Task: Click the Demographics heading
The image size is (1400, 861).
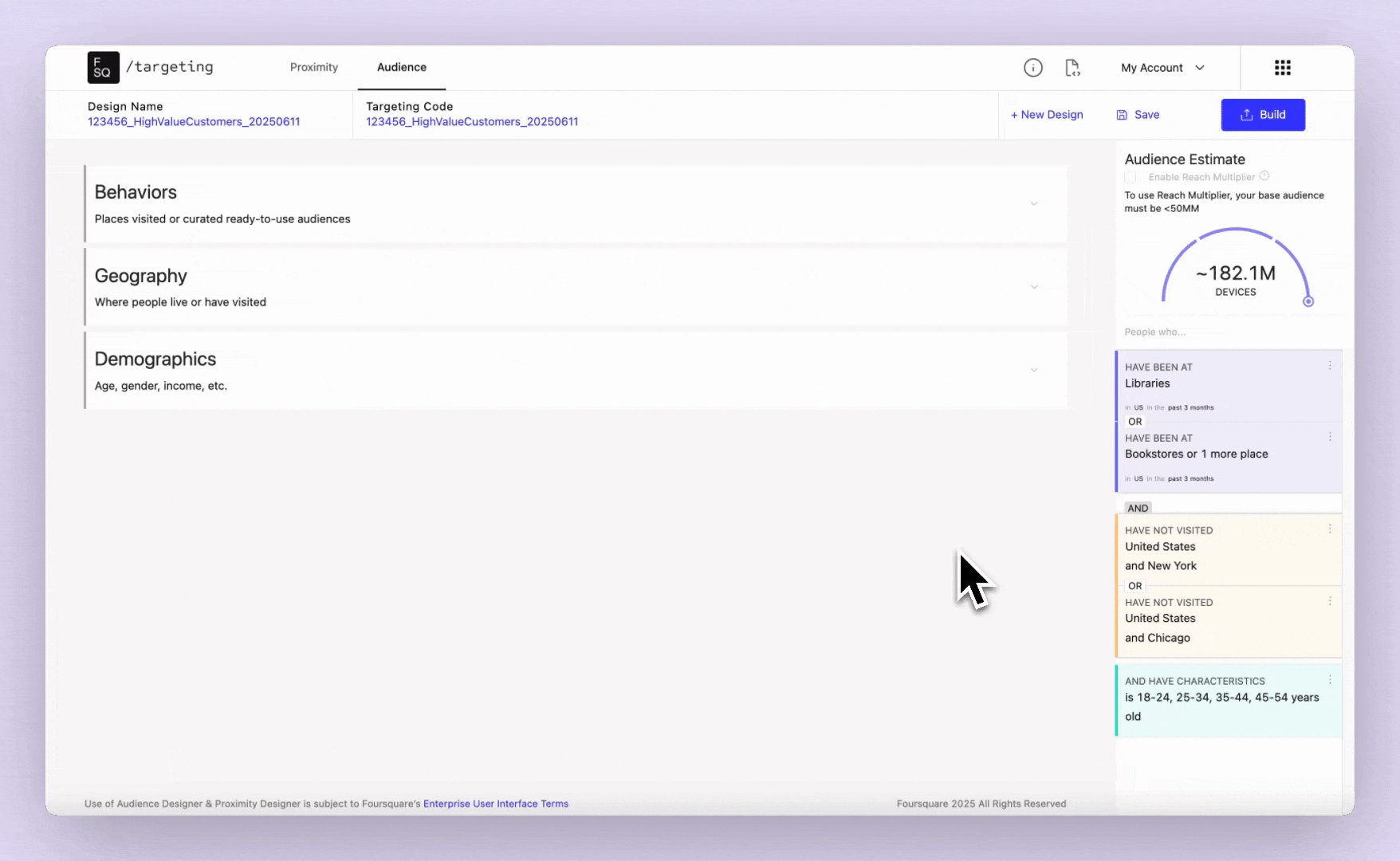Action: point(155,359)
